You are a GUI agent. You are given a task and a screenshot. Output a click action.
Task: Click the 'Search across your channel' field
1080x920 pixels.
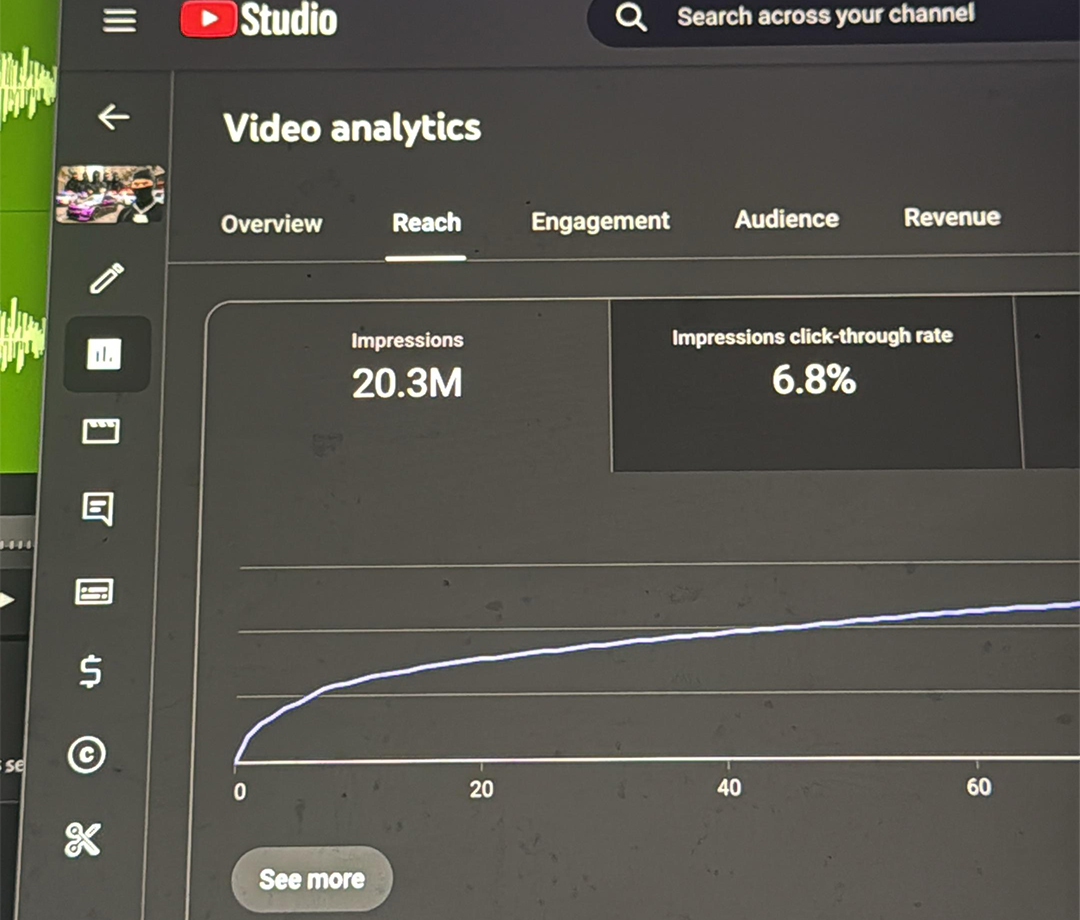[x=825, y=17]
